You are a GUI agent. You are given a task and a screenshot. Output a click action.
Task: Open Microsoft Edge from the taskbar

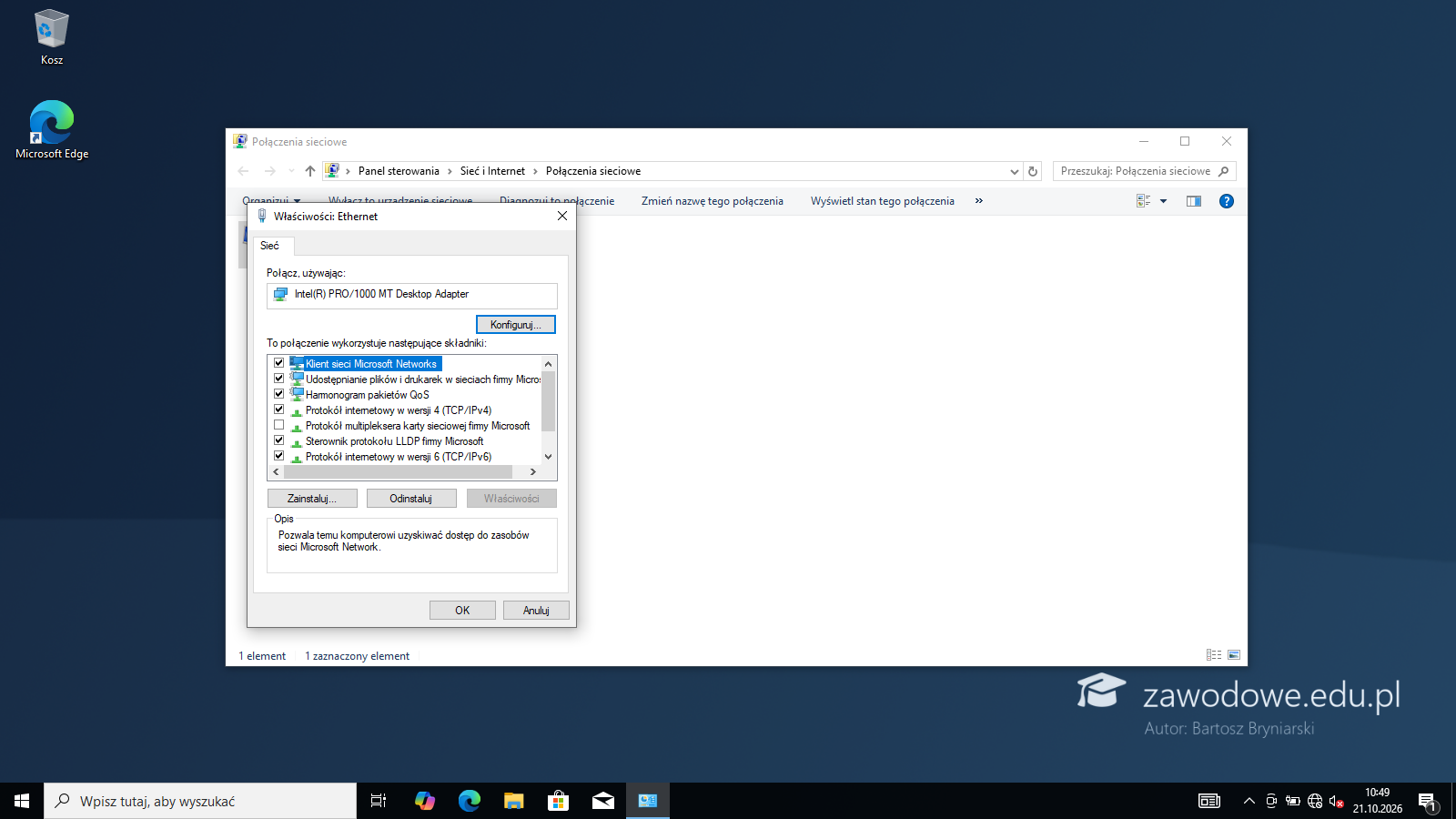coord(469,801)
